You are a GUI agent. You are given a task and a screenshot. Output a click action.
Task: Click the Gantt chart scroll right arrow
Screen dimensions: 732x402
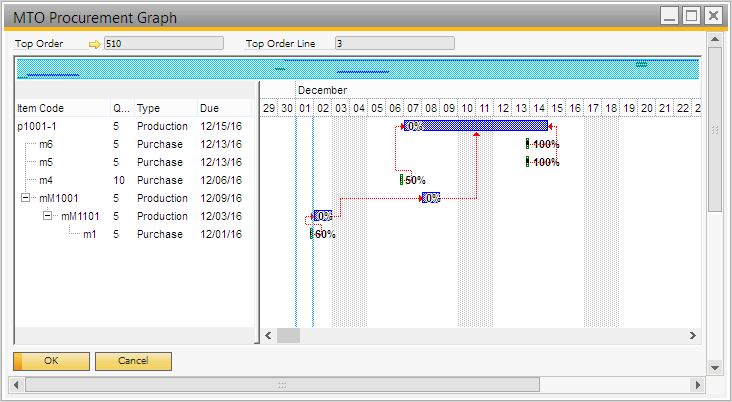coord(691,335)
